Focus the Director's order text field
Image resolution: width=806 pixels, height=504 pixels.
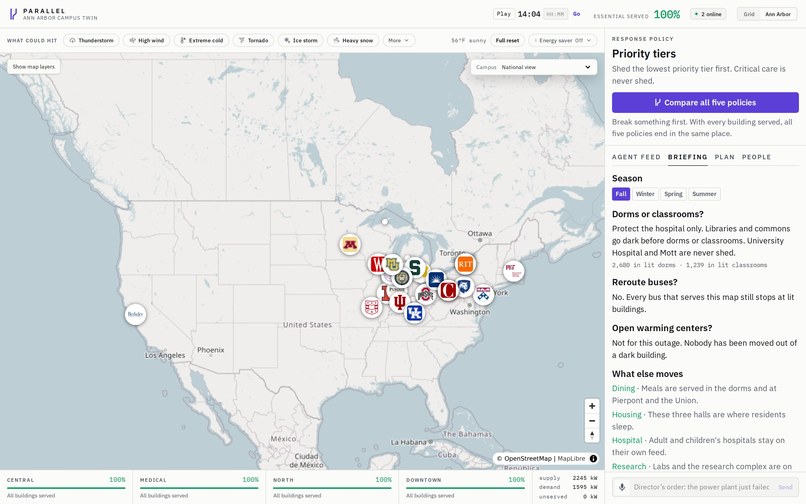(x=702, y=487)
